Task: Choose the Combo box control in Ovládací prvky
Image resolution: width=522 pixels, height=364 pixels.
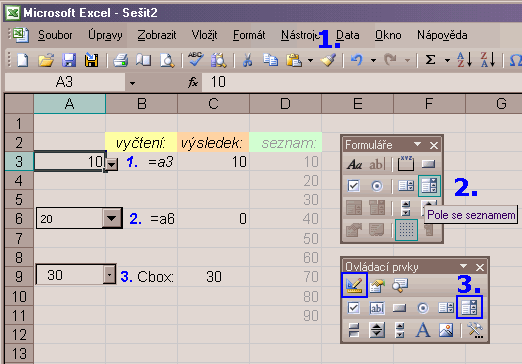Action: click(469, 307)
